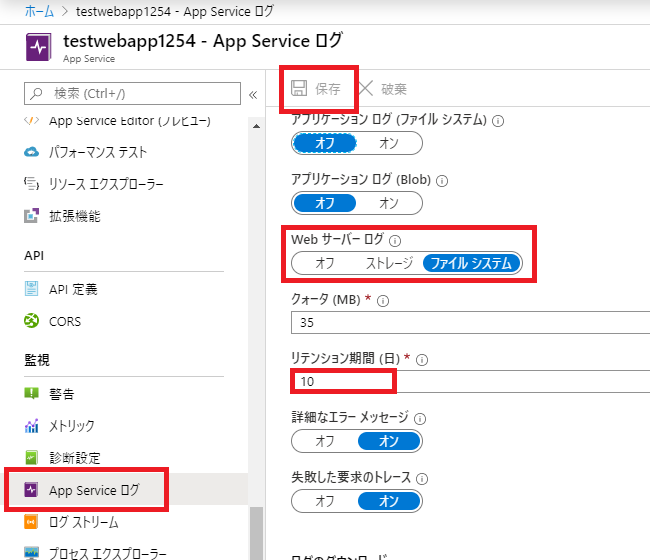The image size is (650, 560).
Task: Click the App Service log header icon
Action: click(39, 47)
